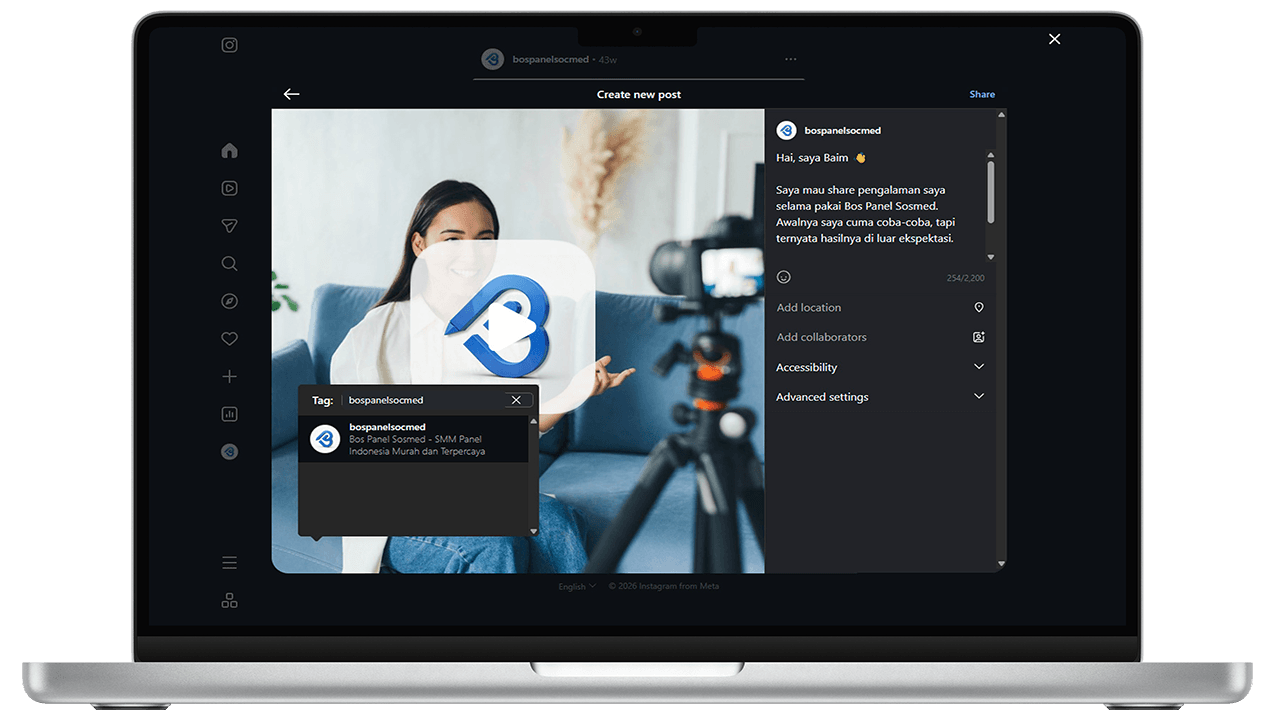Click the Create plus icon in sidebar
Image resolution: width=1275 pixels, height=717 pixels.
click(x=229, y=377)
